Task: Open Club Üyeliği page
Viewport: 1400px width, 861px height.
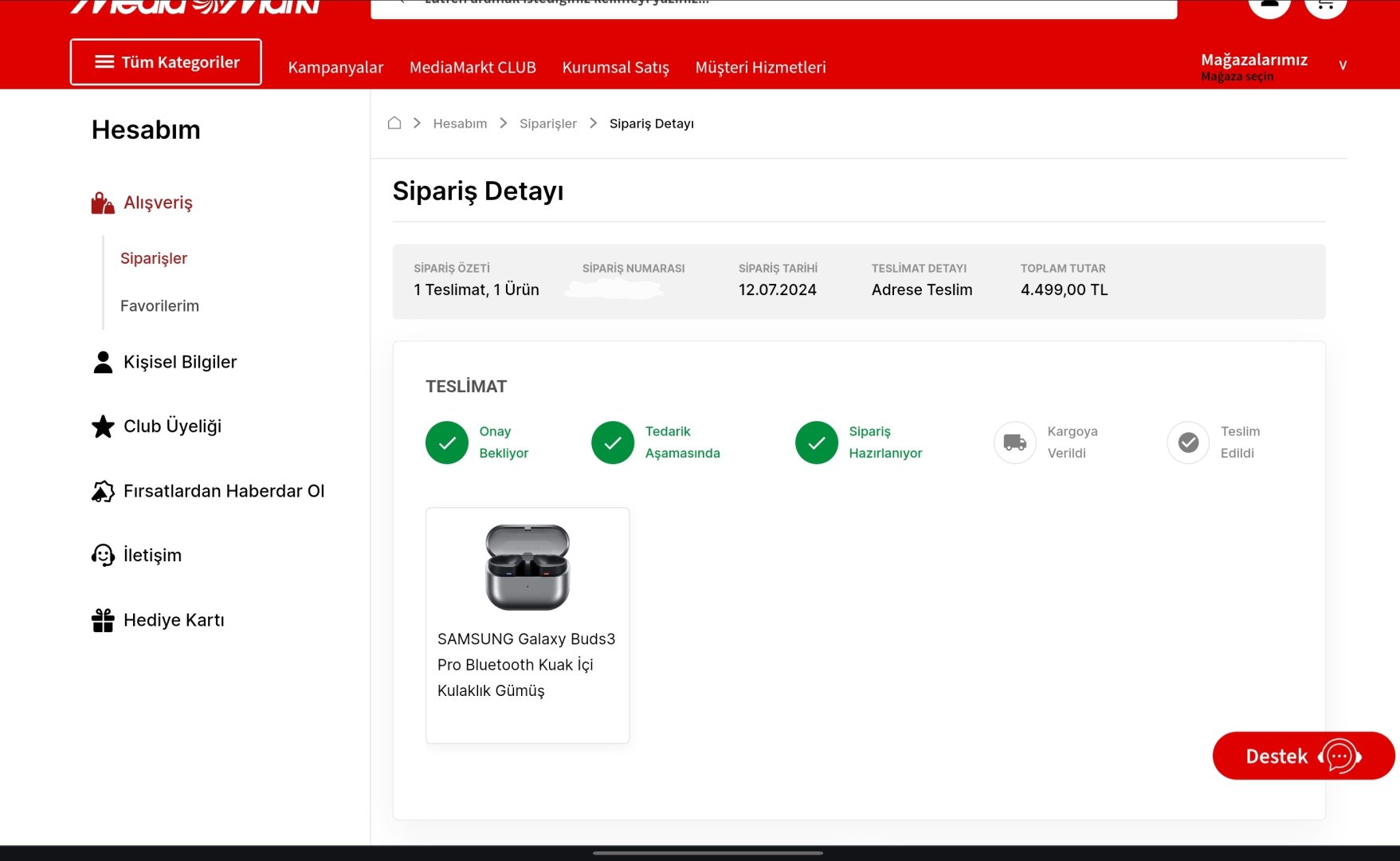Action: tap(172, 427)
